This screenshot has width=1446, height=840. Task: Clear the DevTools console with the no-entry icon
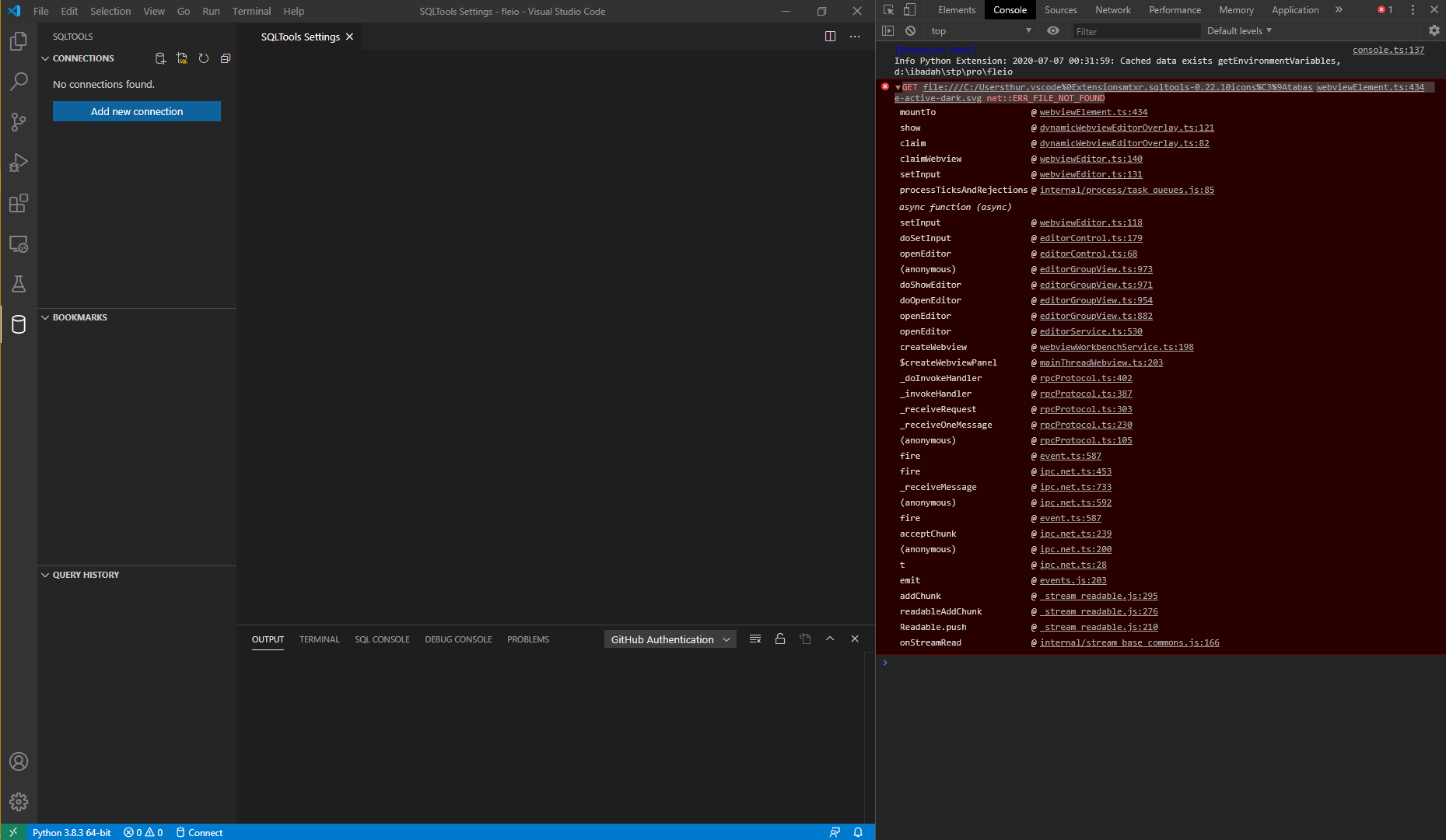[x=910, y=30]
